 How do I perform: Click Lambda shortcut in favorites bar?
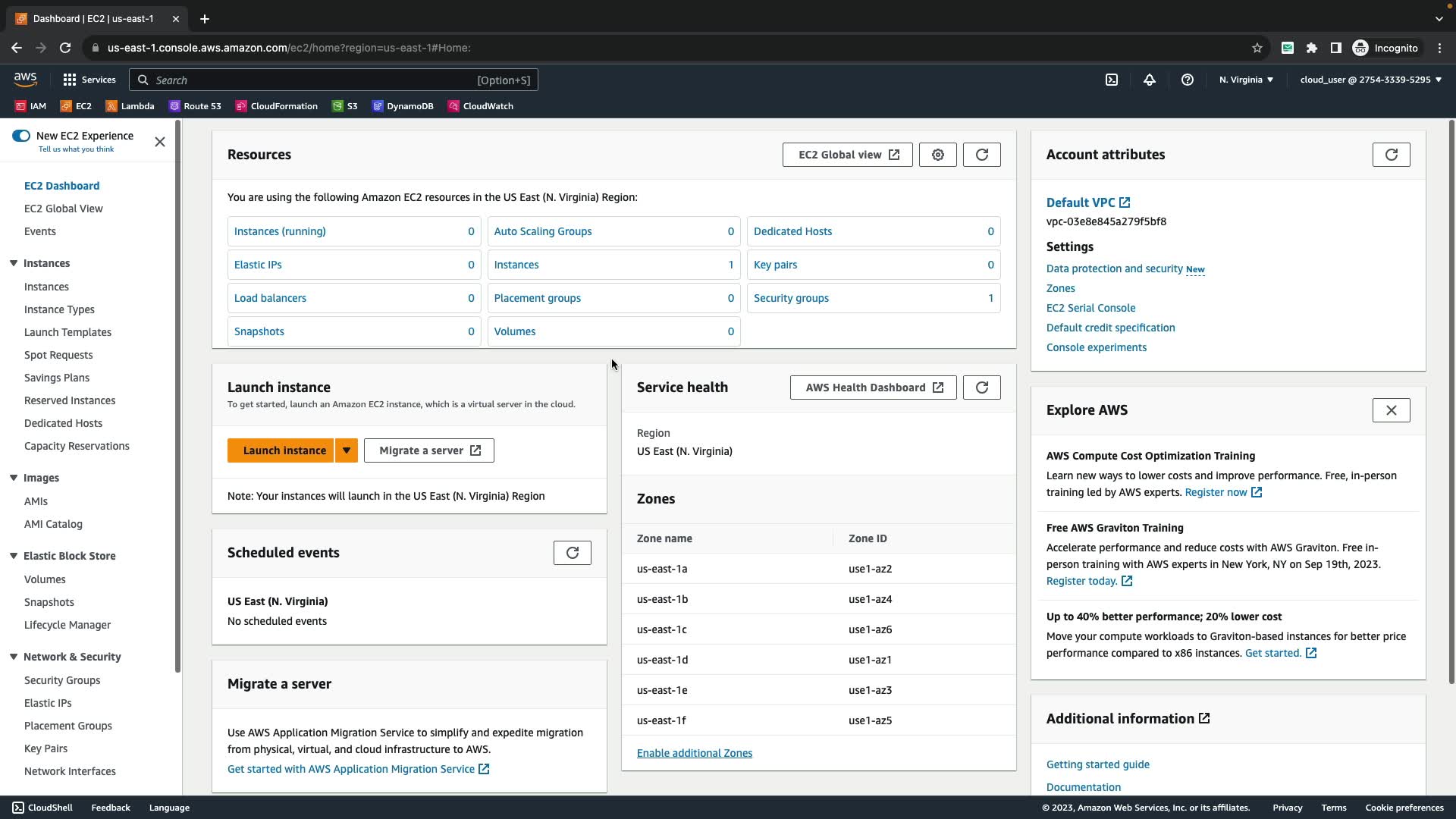[x=130, y=106]
